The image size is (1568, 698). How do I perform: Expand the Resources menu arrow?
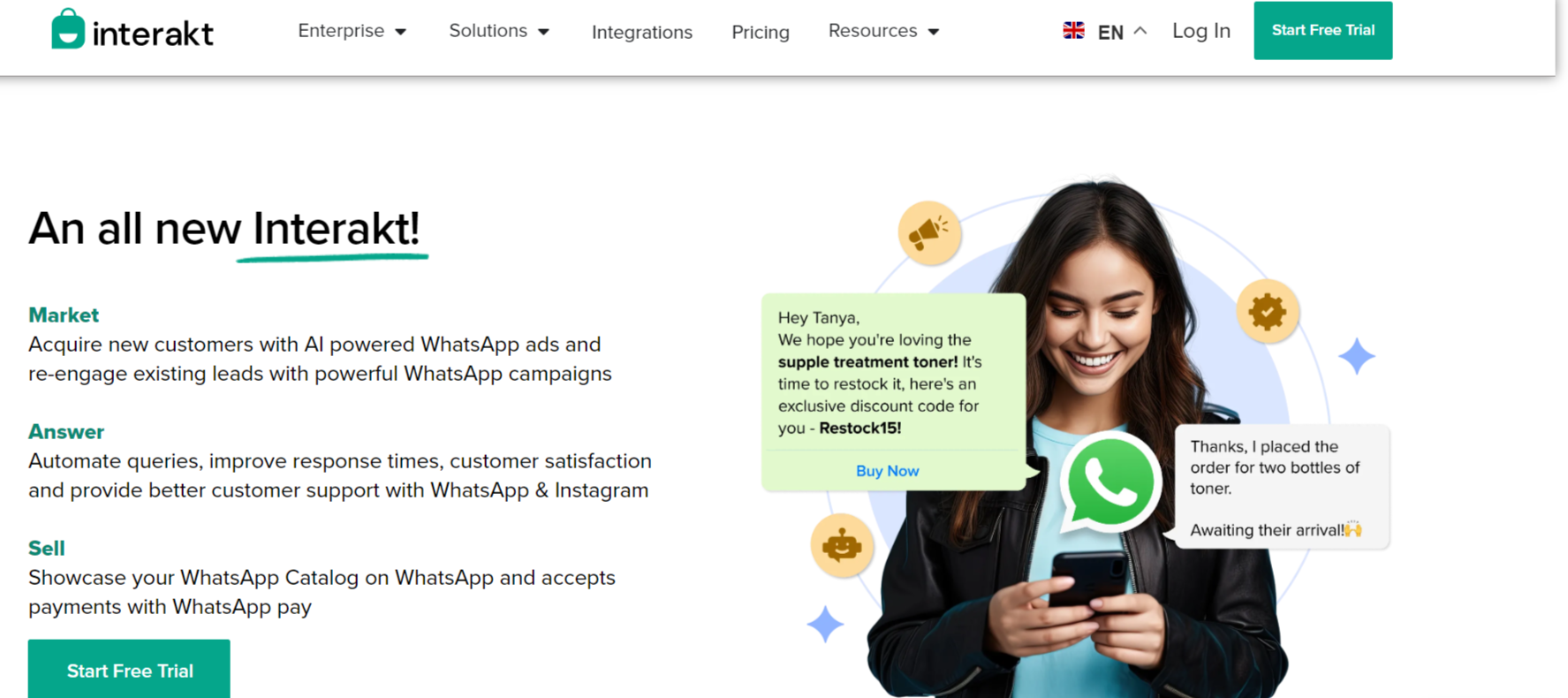934,32
